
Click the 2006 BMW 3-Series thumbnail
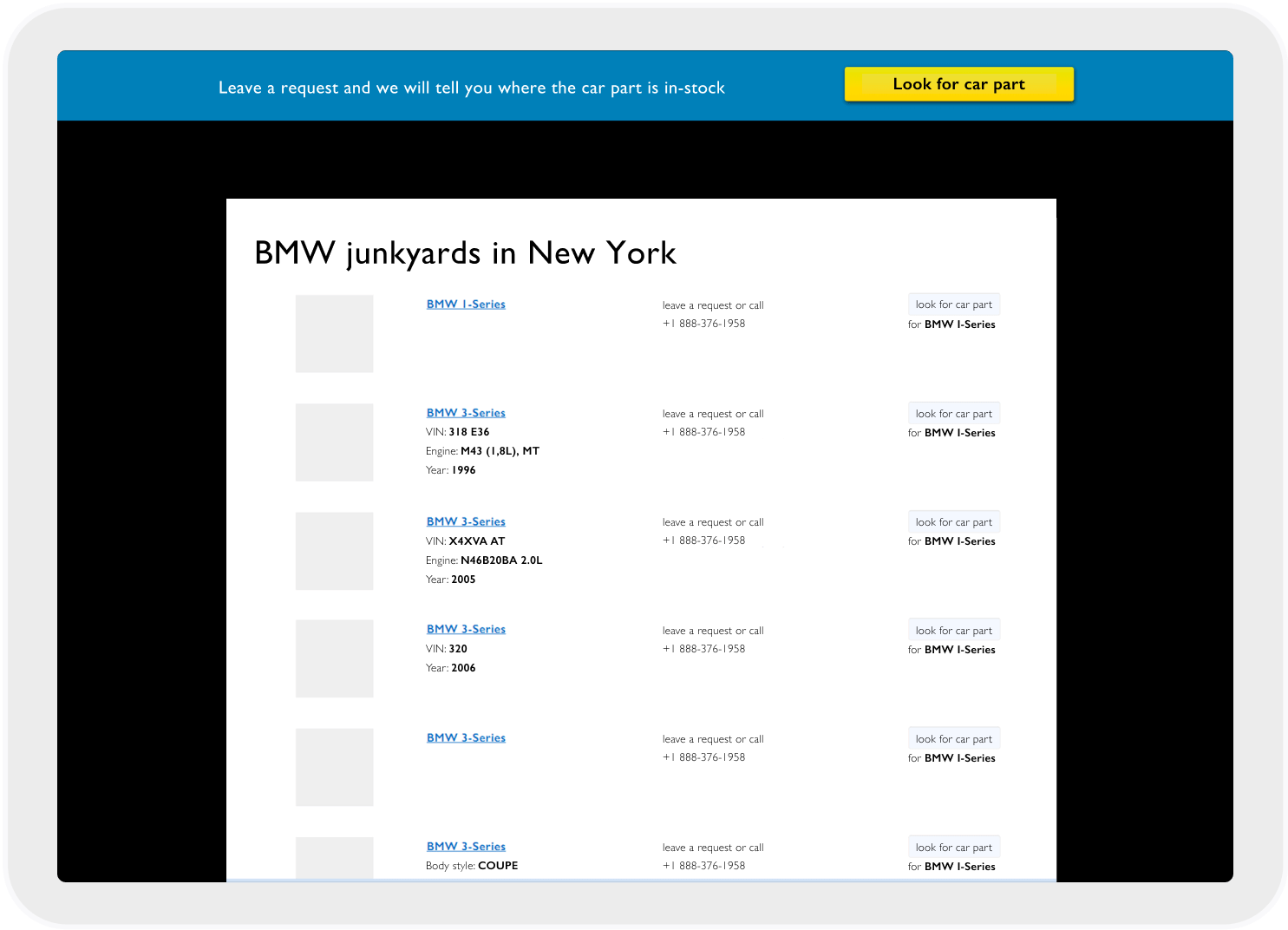tap(334, 658)
